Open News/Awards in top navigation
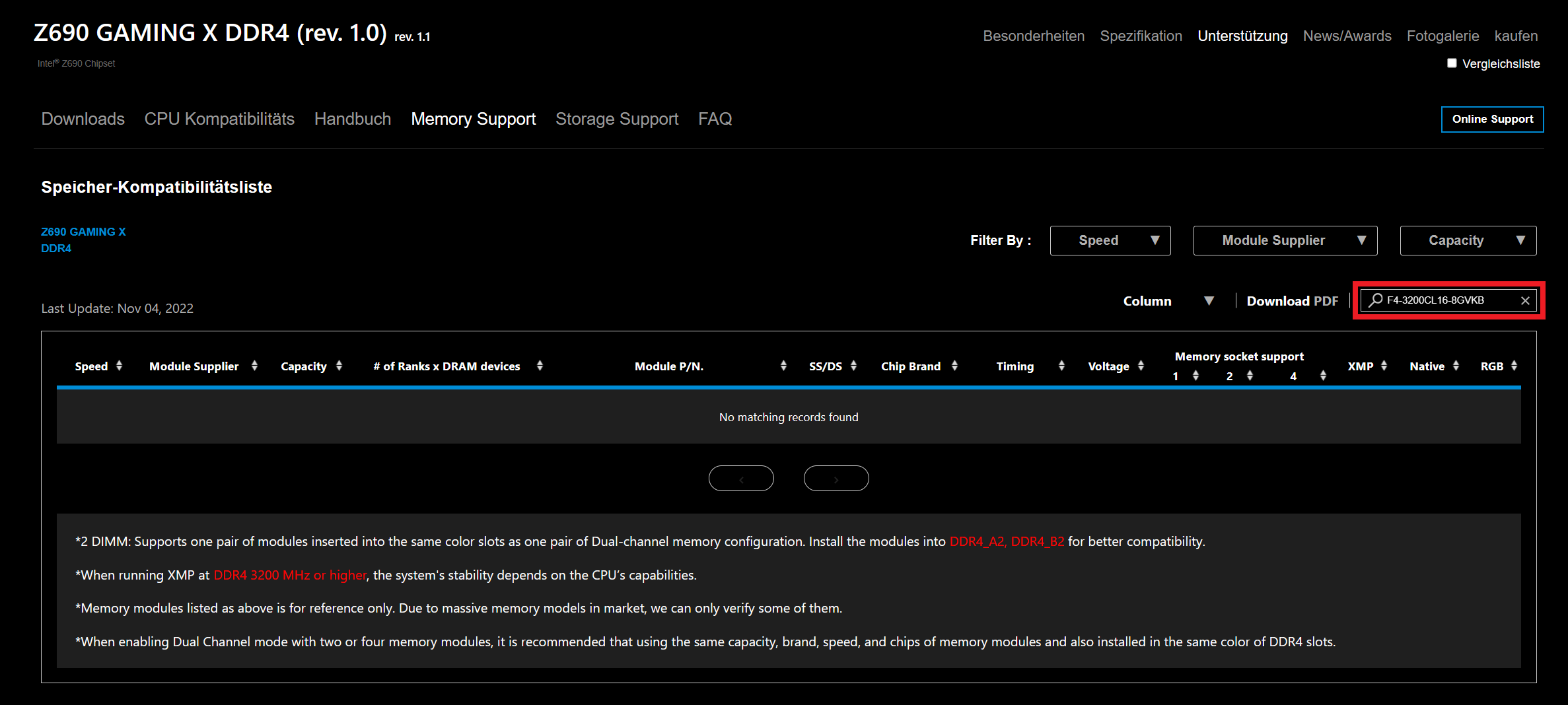The image size is (1568, 705). (x=1347, y=36)
